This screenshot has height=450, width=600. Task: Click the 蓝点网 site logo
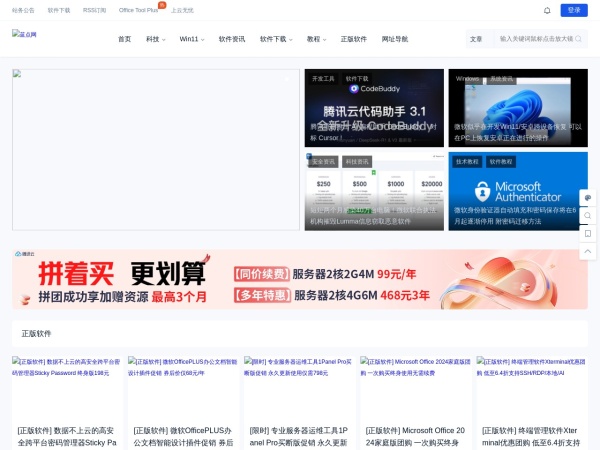(x=24, y=34)
